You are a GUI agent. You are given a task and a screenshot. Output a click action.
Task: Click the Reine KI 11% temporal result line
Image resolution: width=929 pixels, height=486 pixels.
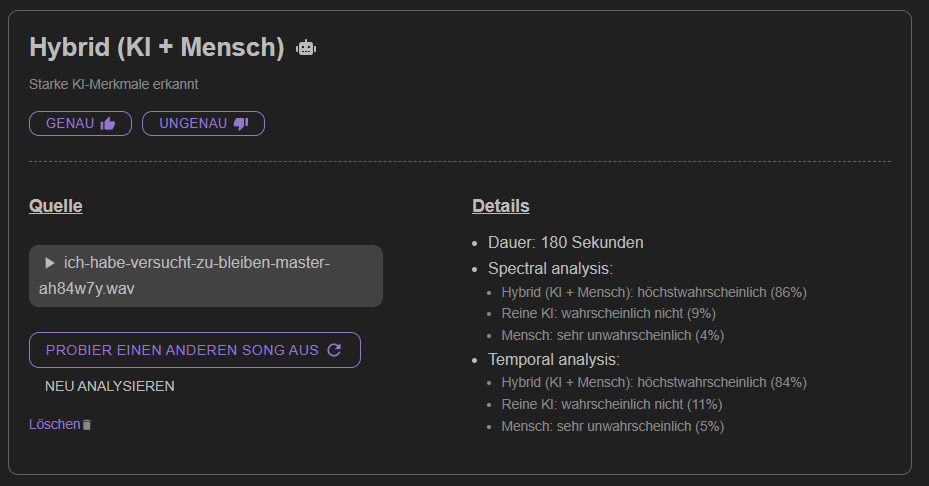click(x=612, y=404)
